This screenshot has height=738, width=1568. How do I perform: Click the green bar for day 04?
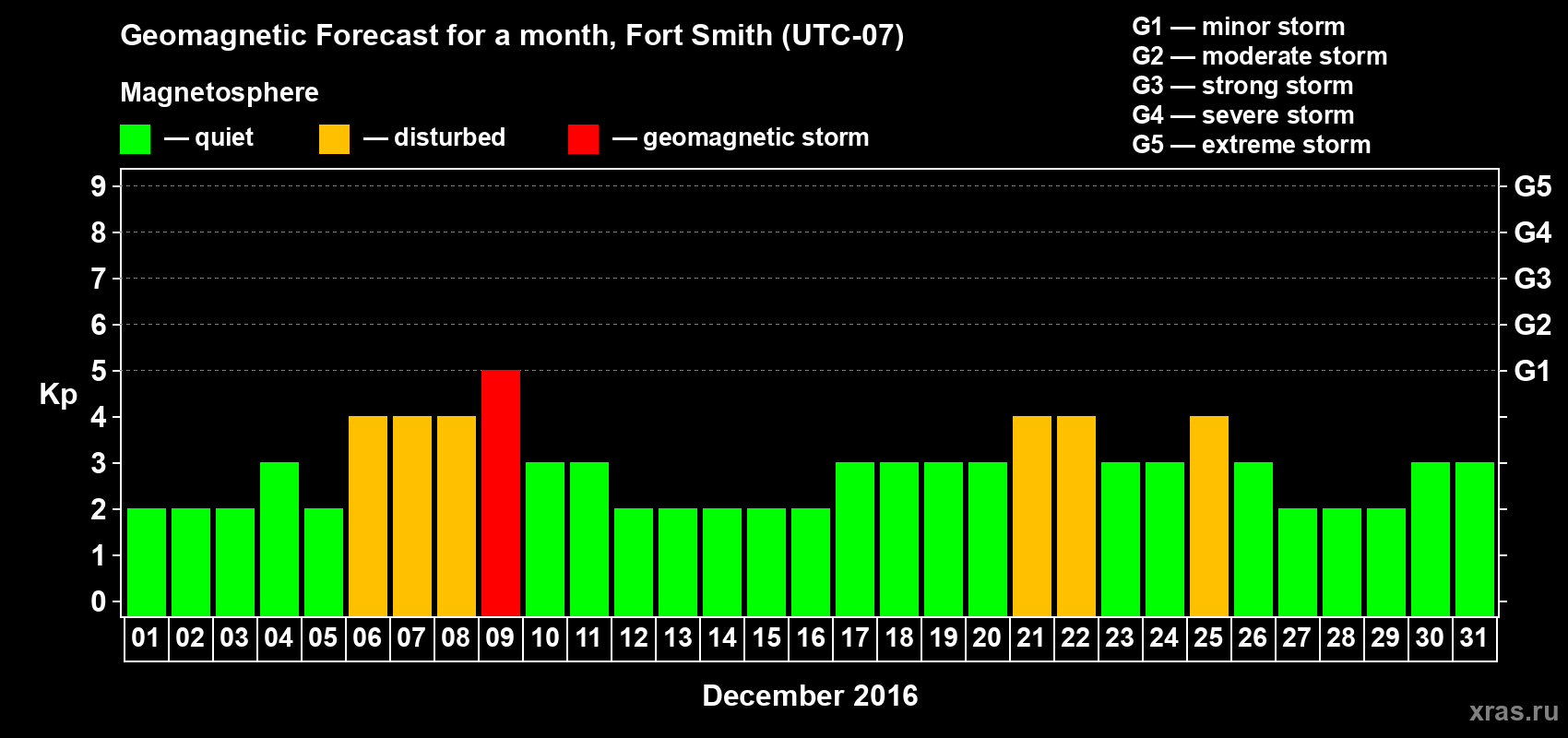click(x=279, y=539)
